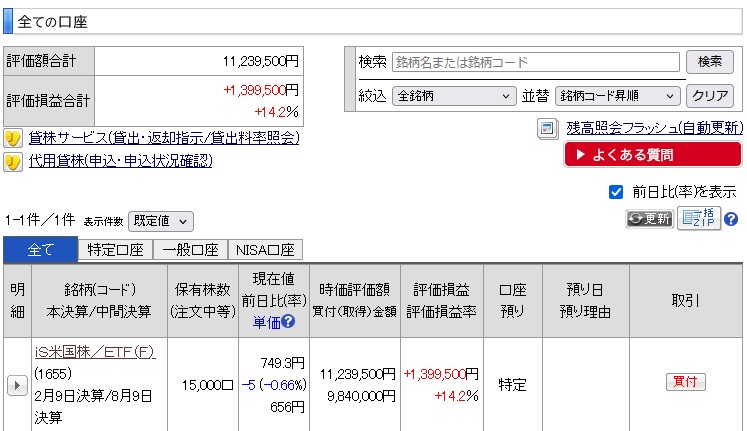Click the coin icon beside 貸株サービス link
The image size is (747, 431).
(13, 138)
